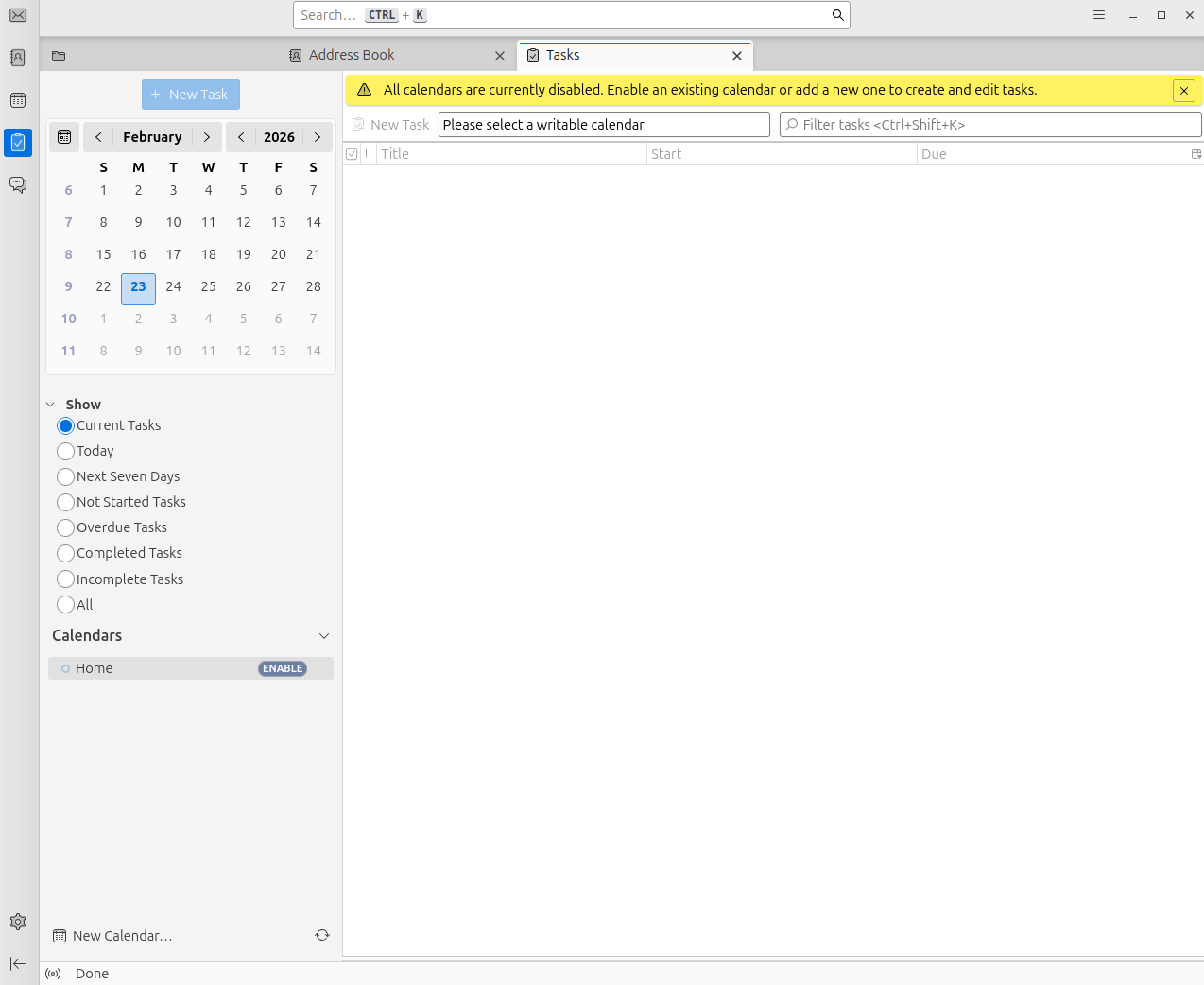Jump to today using the mini-calendar icon
The image size is (1204, 985).
click(64, 137)
